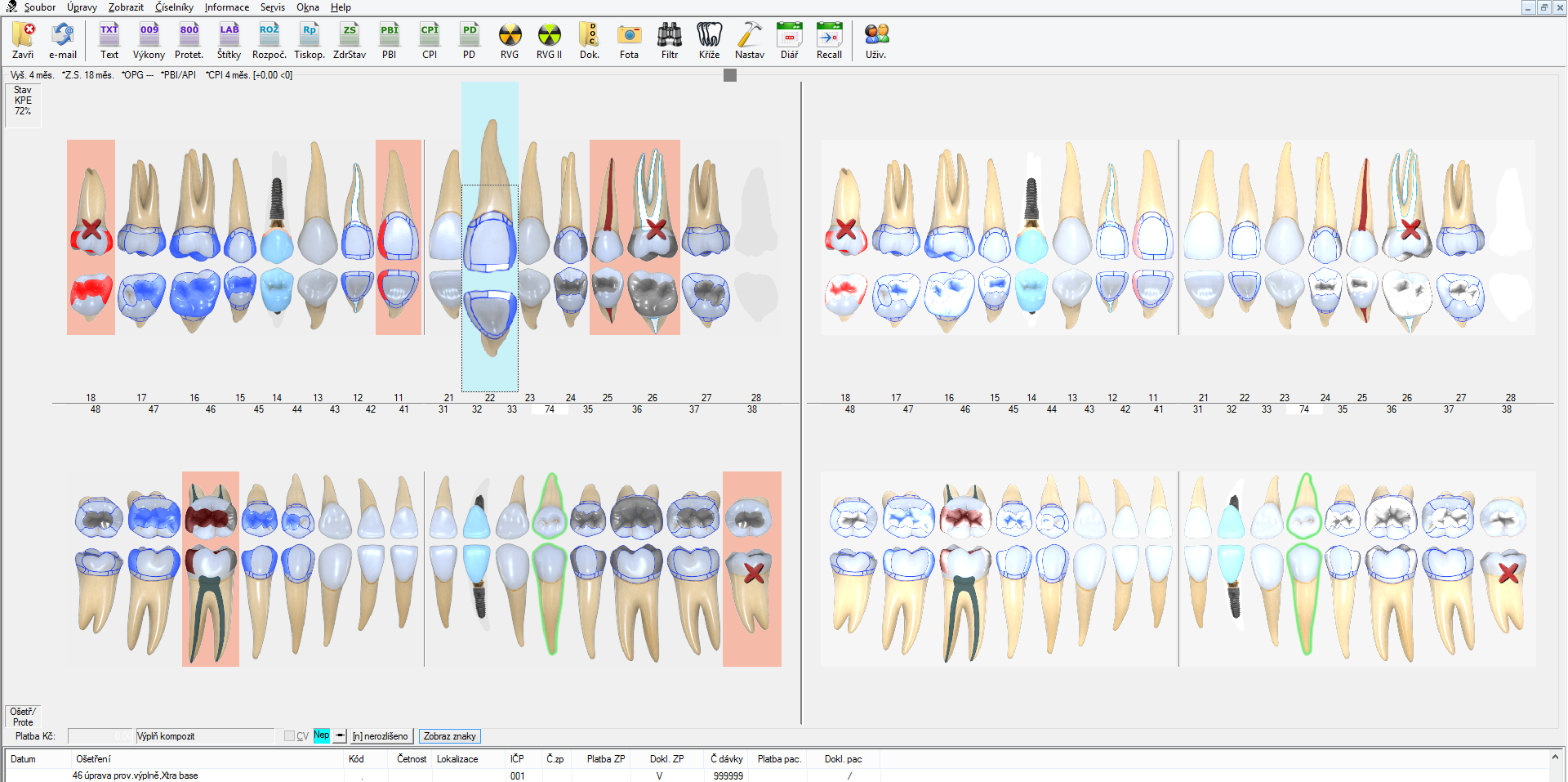Open the Kříže teeth chart icon
Screen dimensions: 1568x782
coord(709,40)
